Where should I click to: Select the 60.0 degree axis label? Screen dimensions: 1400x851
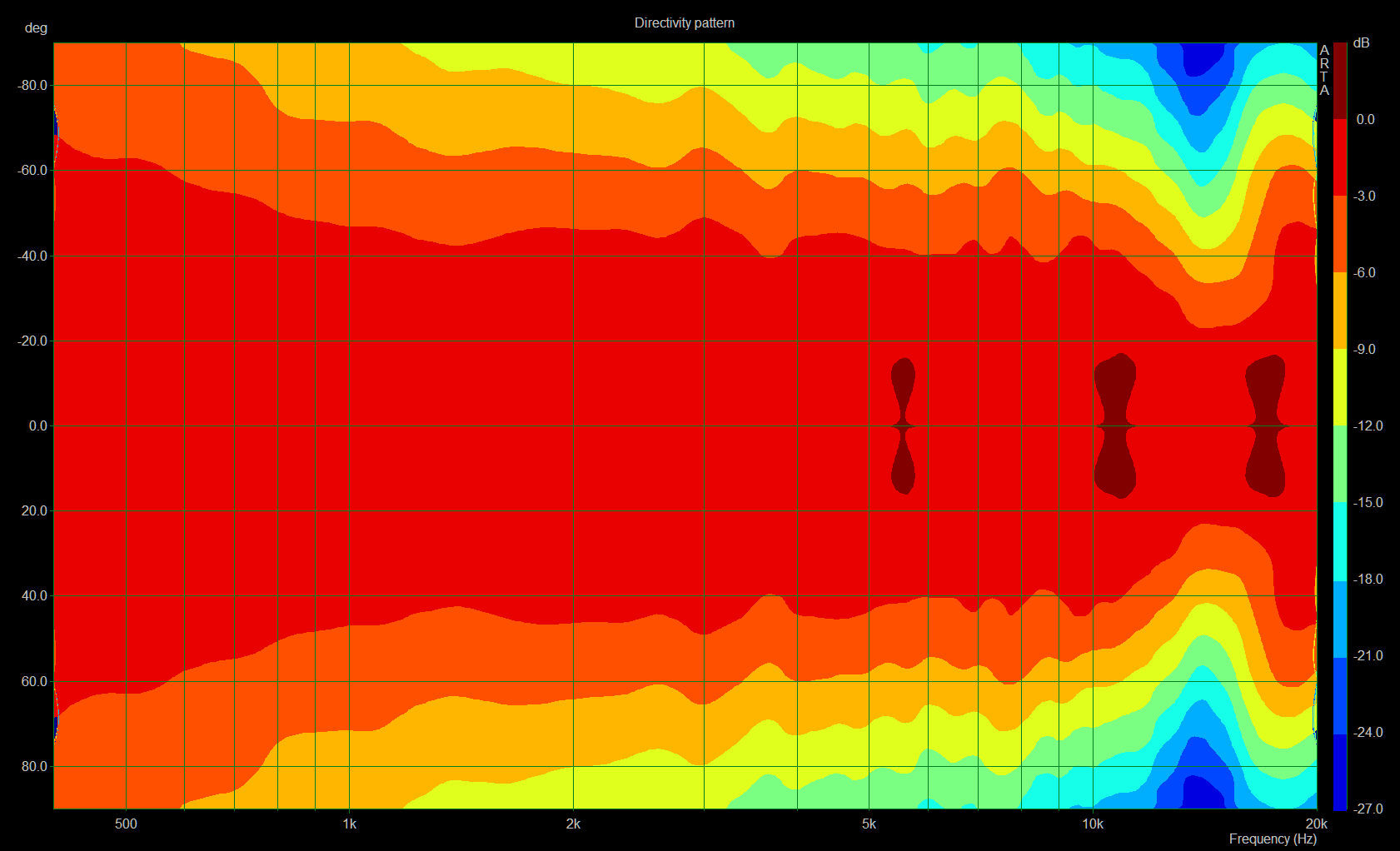click(35, 681)
